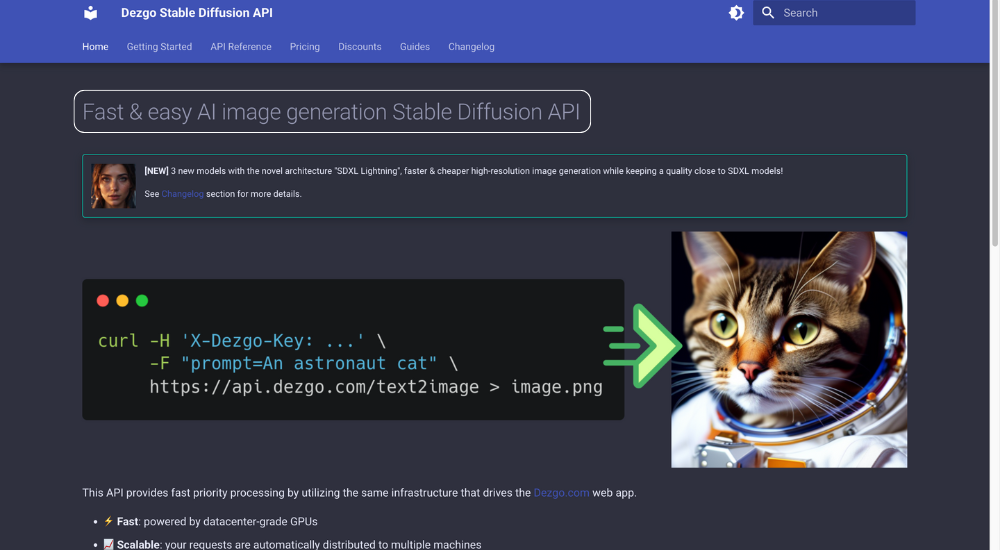Click the 'Scalable' bullet point text
The width and height of the screenshot is (1000, 550).
(x=138, y=544)
